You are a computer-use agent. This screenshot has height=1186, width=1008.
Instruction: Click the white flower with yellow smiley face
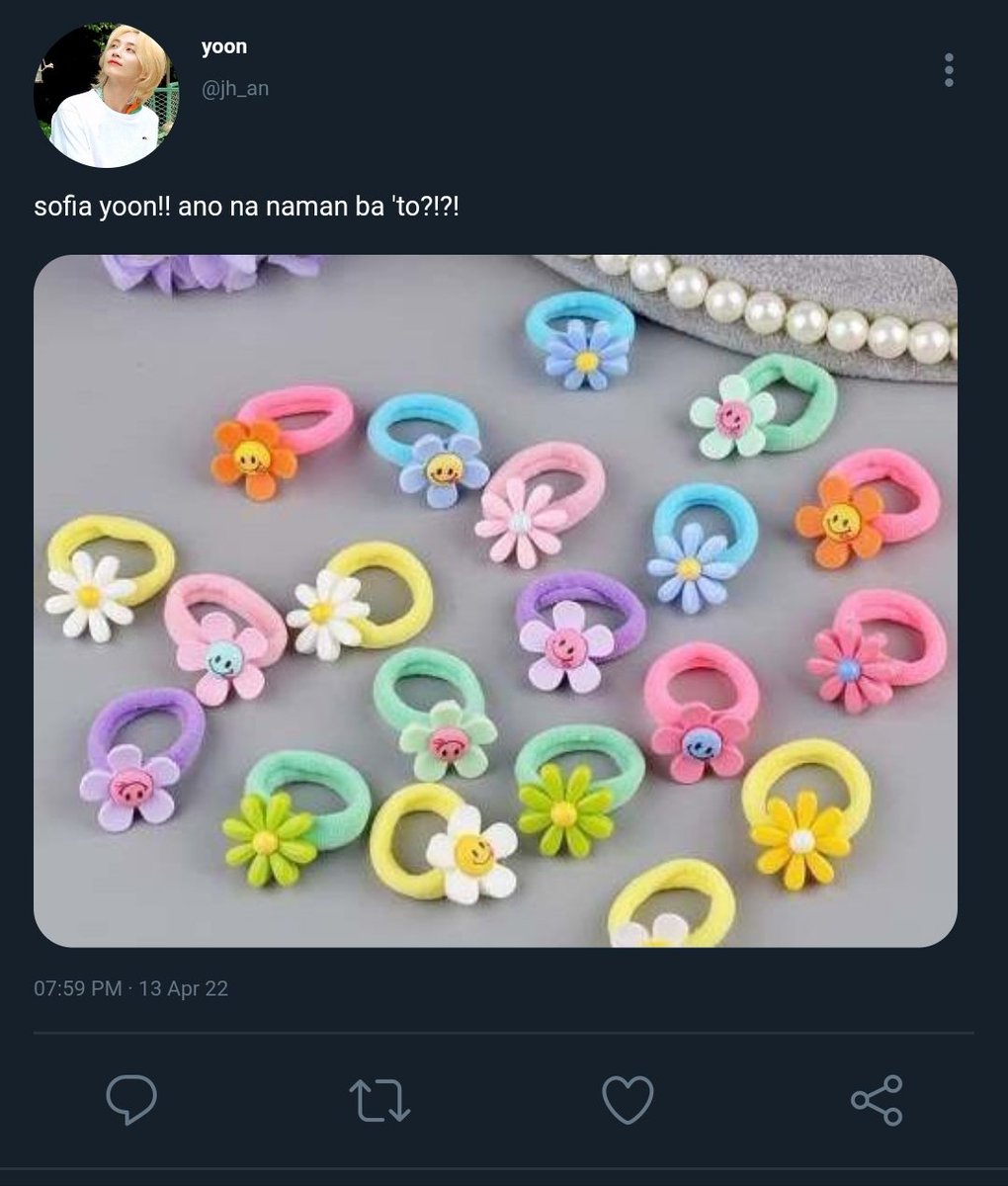(x=472, y=854)
